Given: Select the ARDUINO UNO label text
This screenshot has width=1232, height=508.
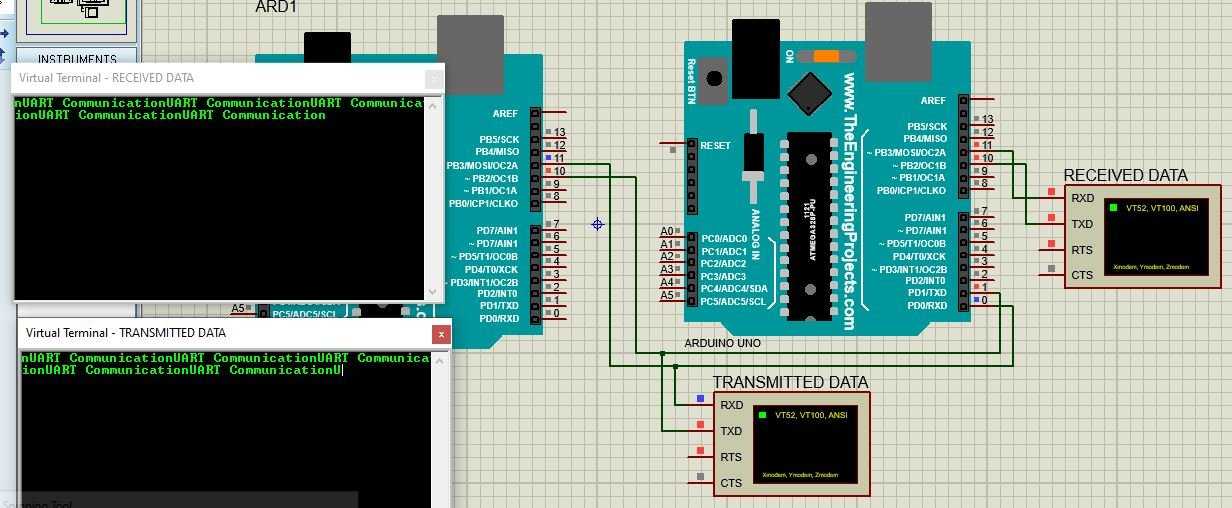Looking at the screenshot, I should [722, 344].
